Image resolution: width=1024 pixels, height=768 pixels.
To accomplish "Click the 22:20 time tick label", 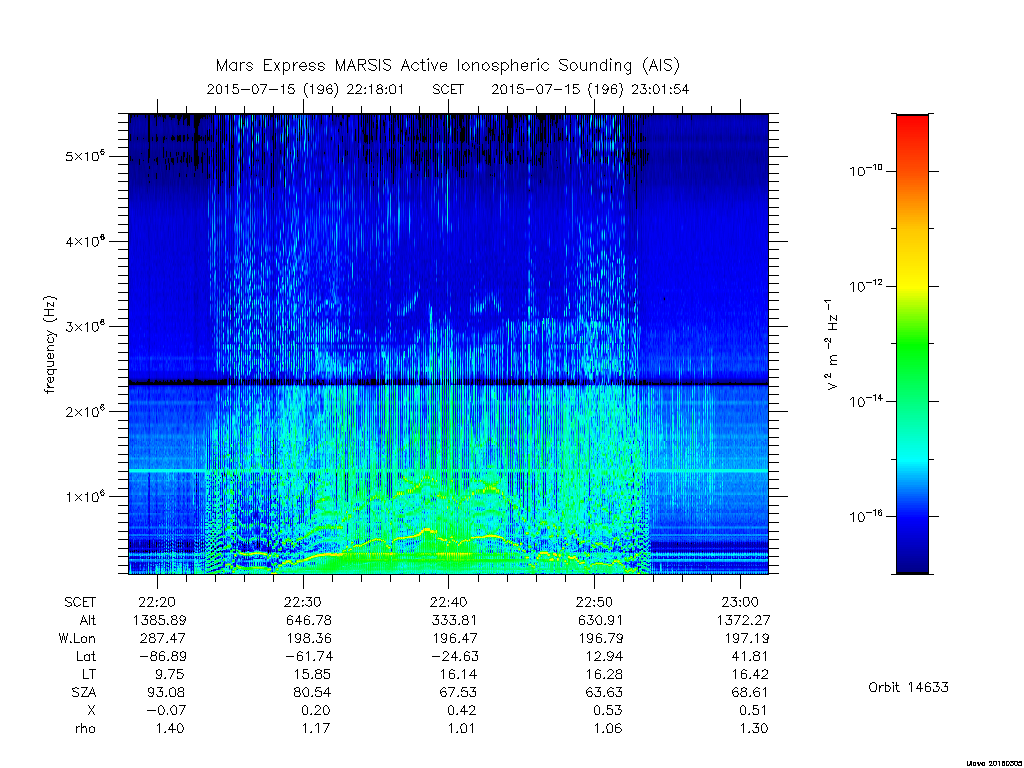I will [x=157, y=602].
